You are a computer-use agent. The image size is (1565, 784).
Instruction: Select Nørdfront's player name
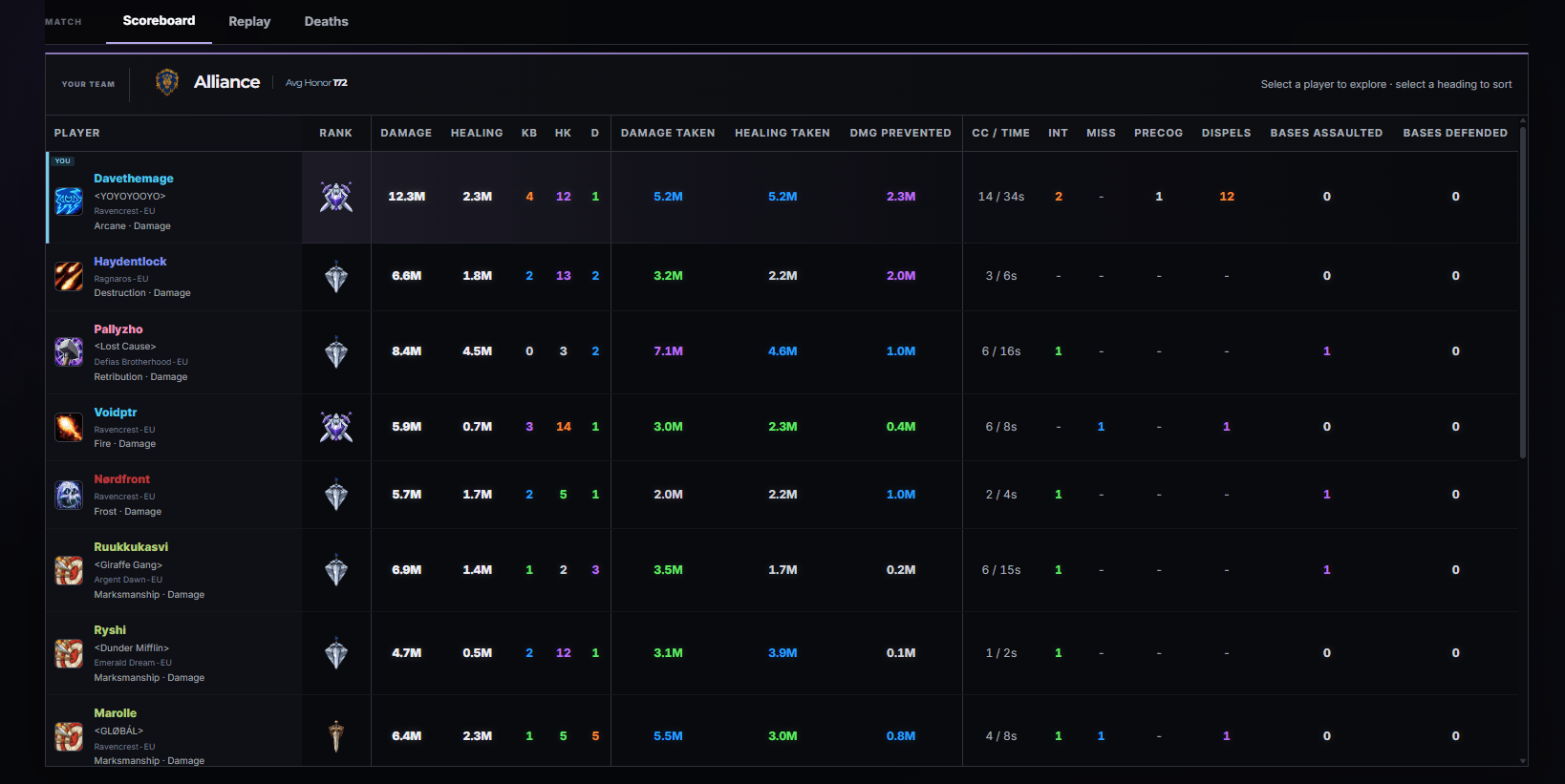tap(122, 479)
